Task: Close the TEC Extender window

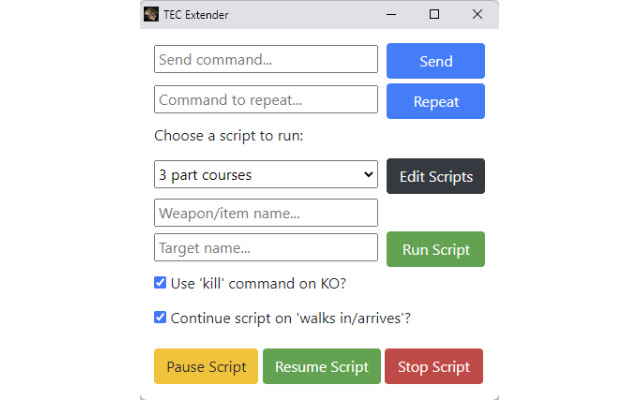Action: [477, 15]
